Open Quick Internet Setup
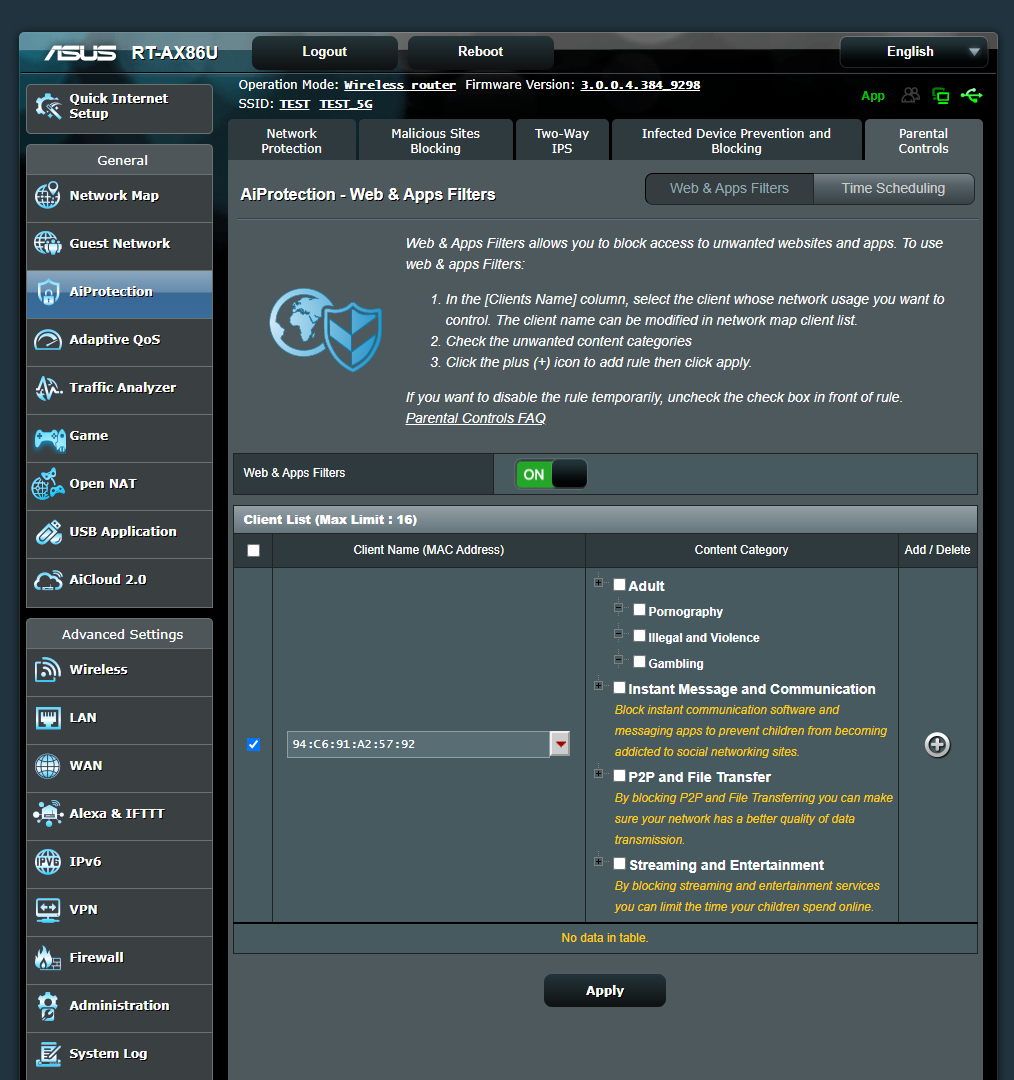The height and width of the screenshot is (1080, 1014). click(x=119, y=108)
